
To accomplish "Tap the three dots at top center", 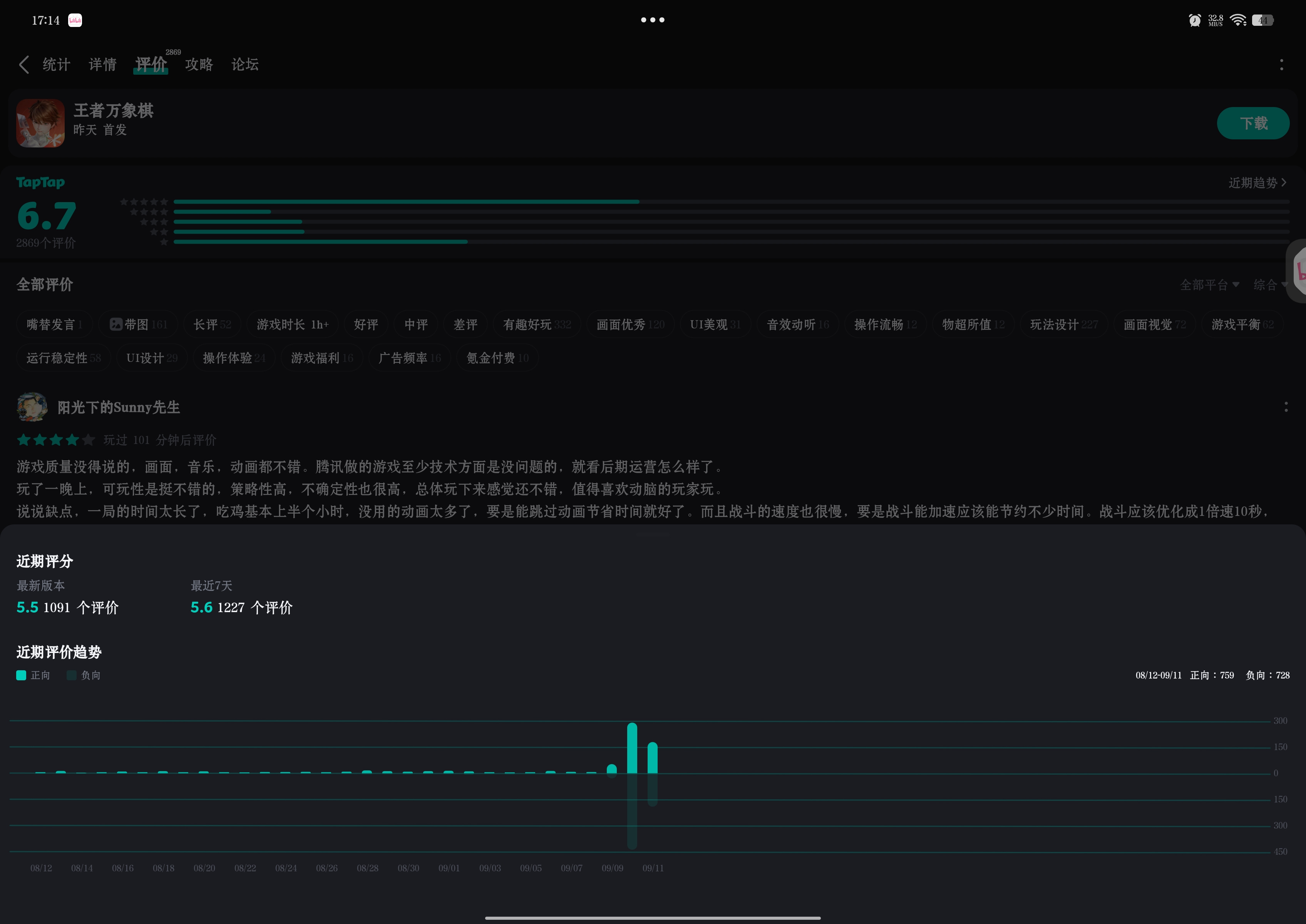I will tap(653, 20).
